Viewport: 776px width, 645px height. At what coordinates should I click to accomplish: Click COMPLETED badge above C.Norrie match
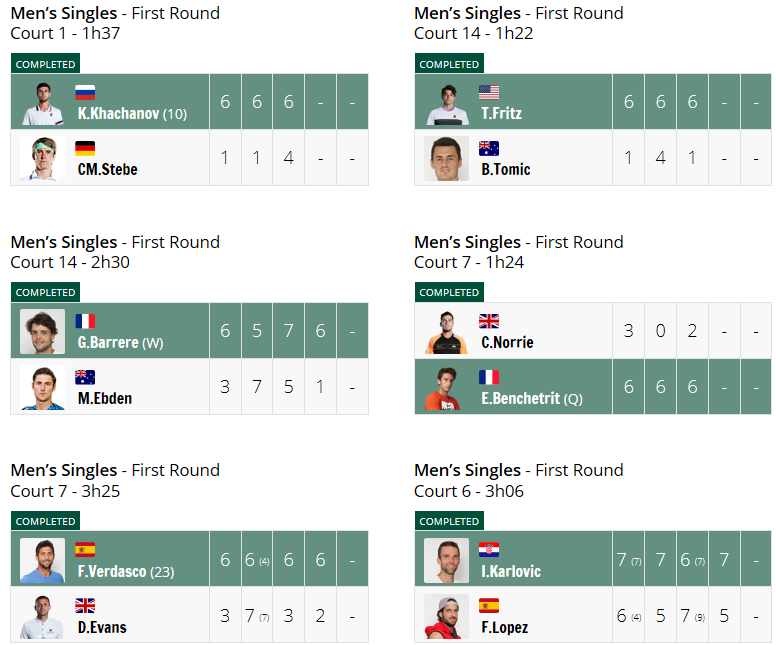(x=449, y=293)
